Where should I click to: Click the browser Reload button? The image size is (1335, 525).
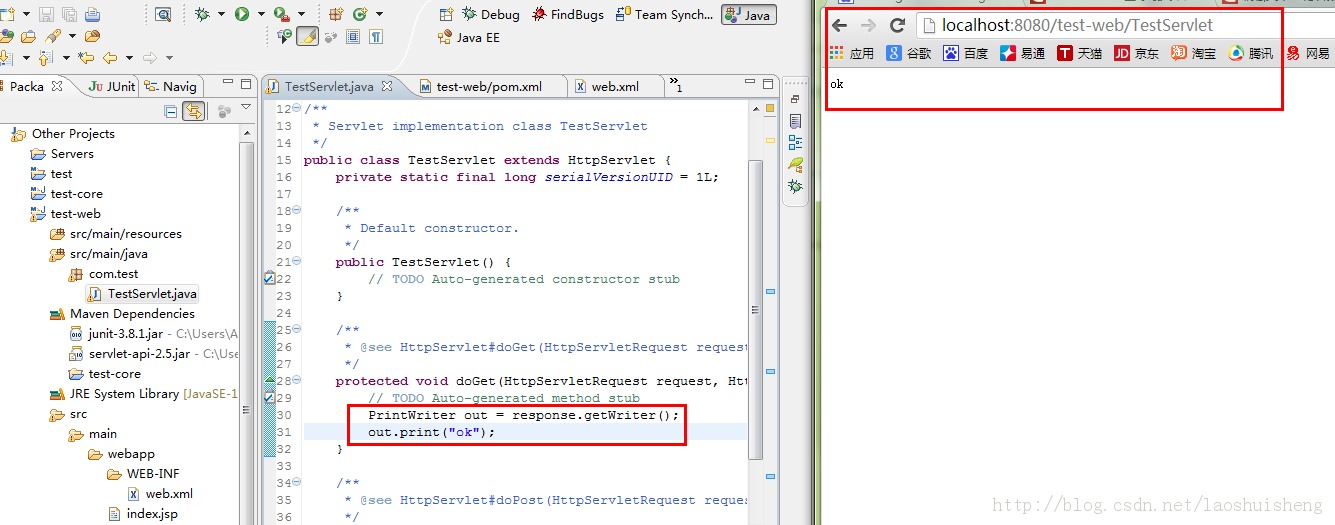(898, 25)
